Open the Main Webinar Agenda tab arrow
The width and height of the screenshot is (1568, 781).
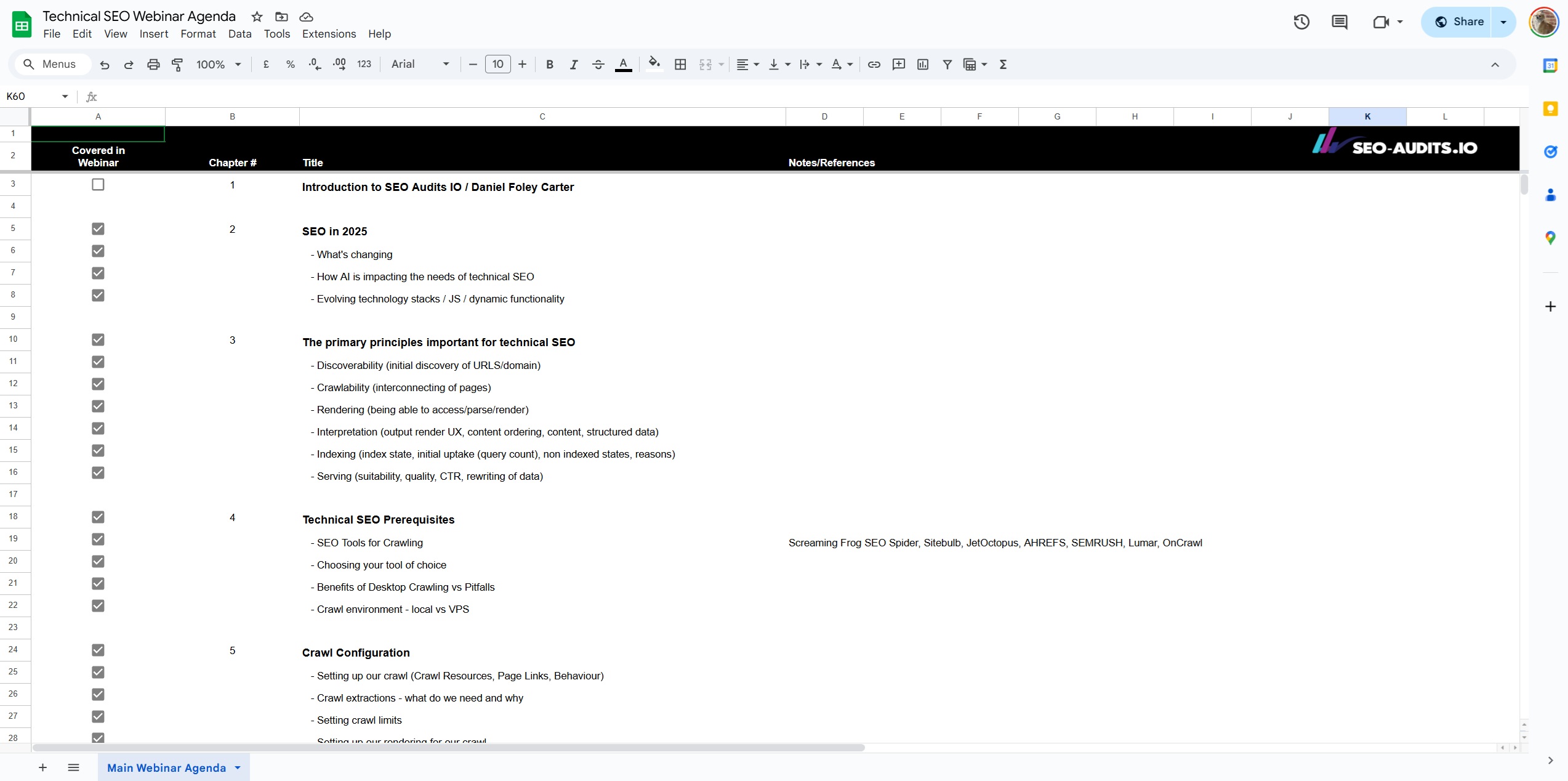click(x=238, y=767)
